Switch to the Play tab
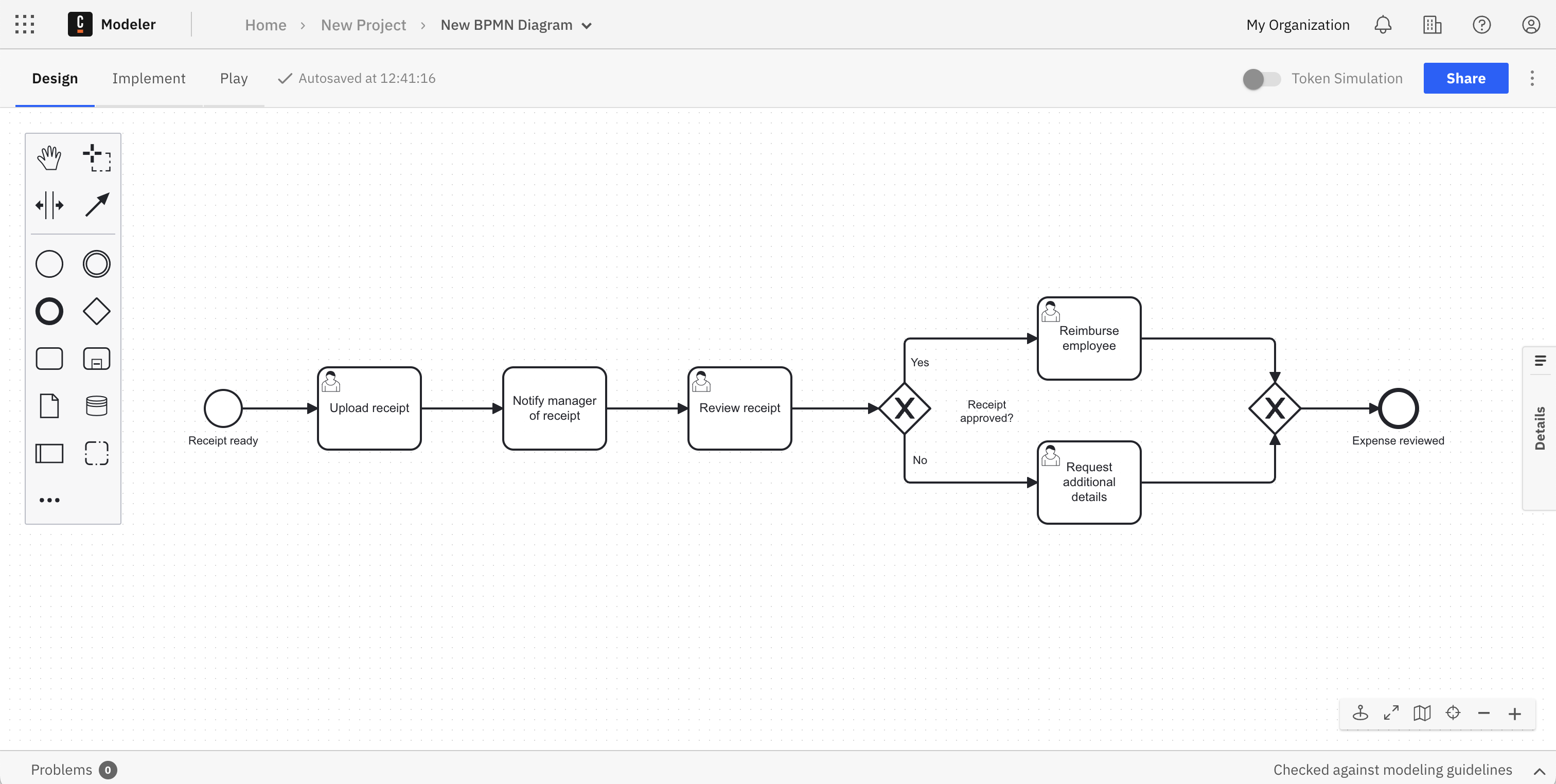1556x784 pixels. pyautogui.click(x=234, y=78)
